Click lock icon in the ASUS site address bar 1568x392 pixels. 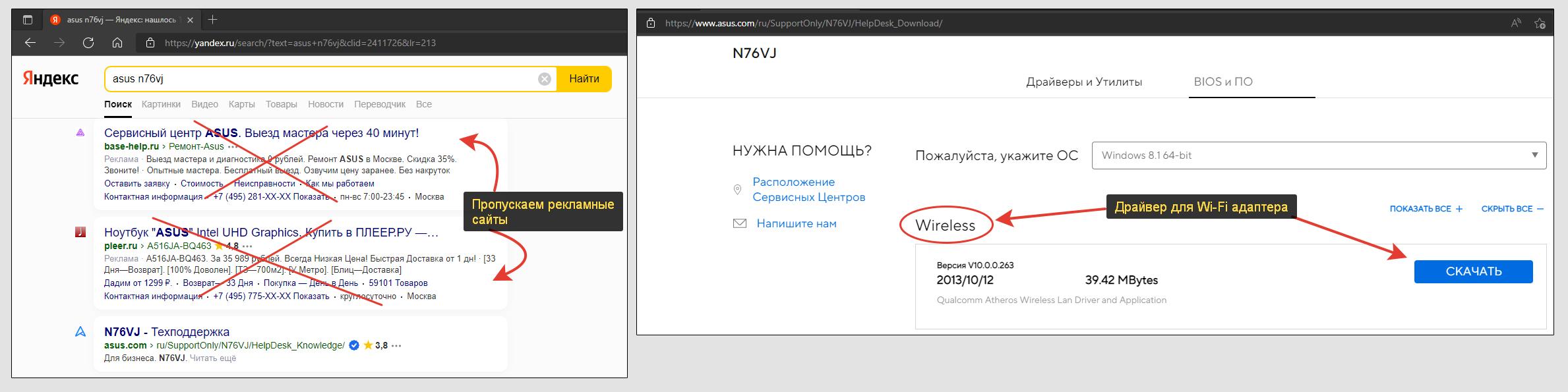tap(651, 23)
